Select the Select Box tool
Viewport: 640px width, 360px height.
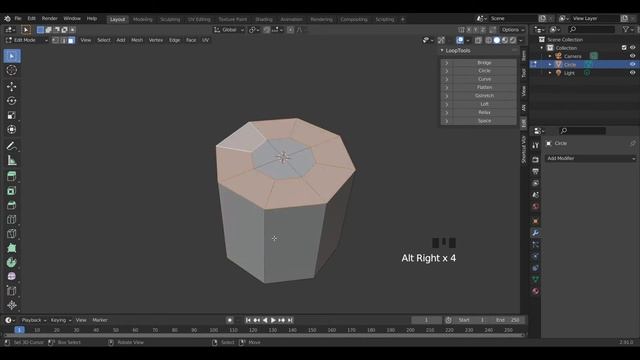[x=12, y=56]
